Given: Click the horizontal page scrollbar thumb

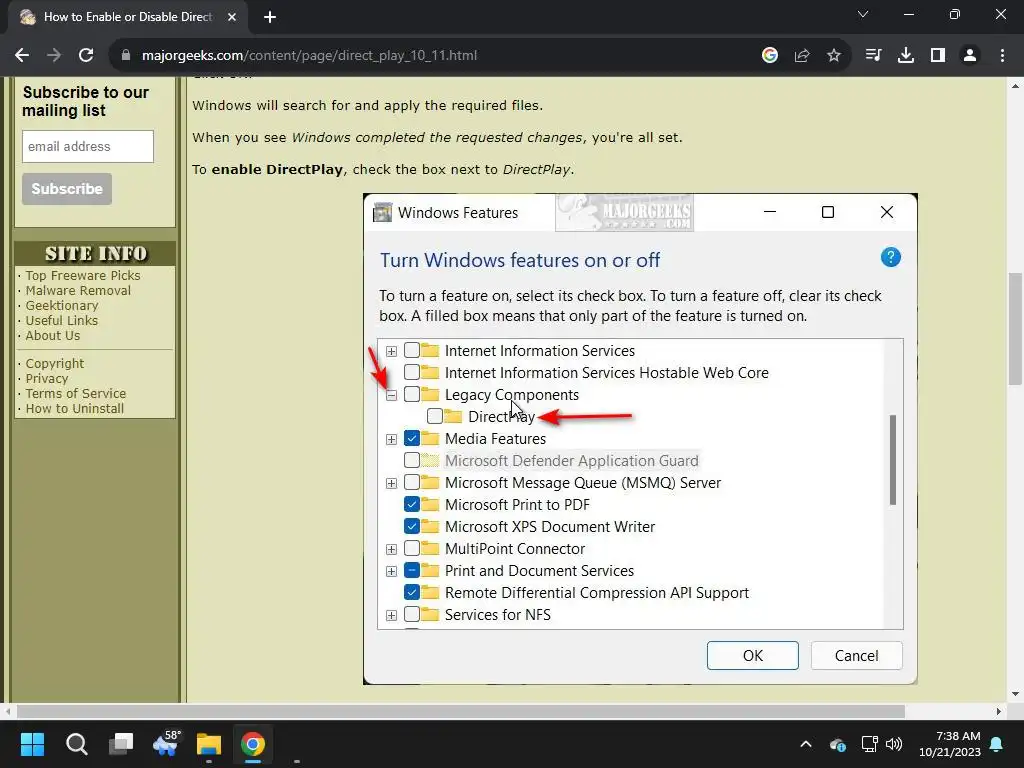Looking at the screenshot, I should (x=460, y=711).
